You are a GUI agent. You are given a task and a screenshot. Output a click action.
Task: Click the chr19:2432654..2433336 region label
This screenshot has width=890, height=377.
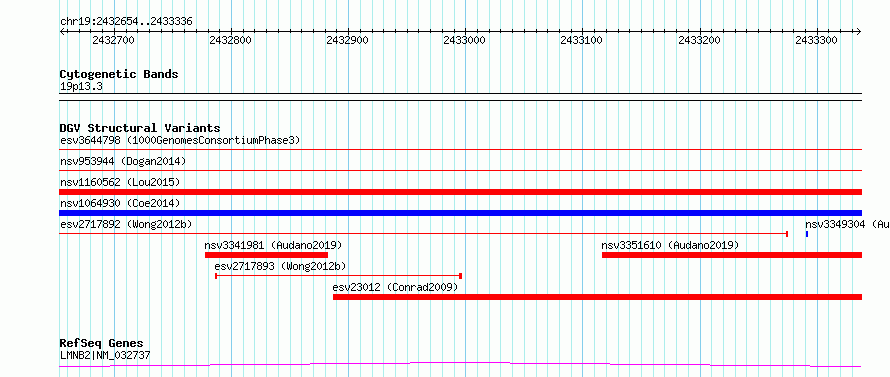(126, 22)
